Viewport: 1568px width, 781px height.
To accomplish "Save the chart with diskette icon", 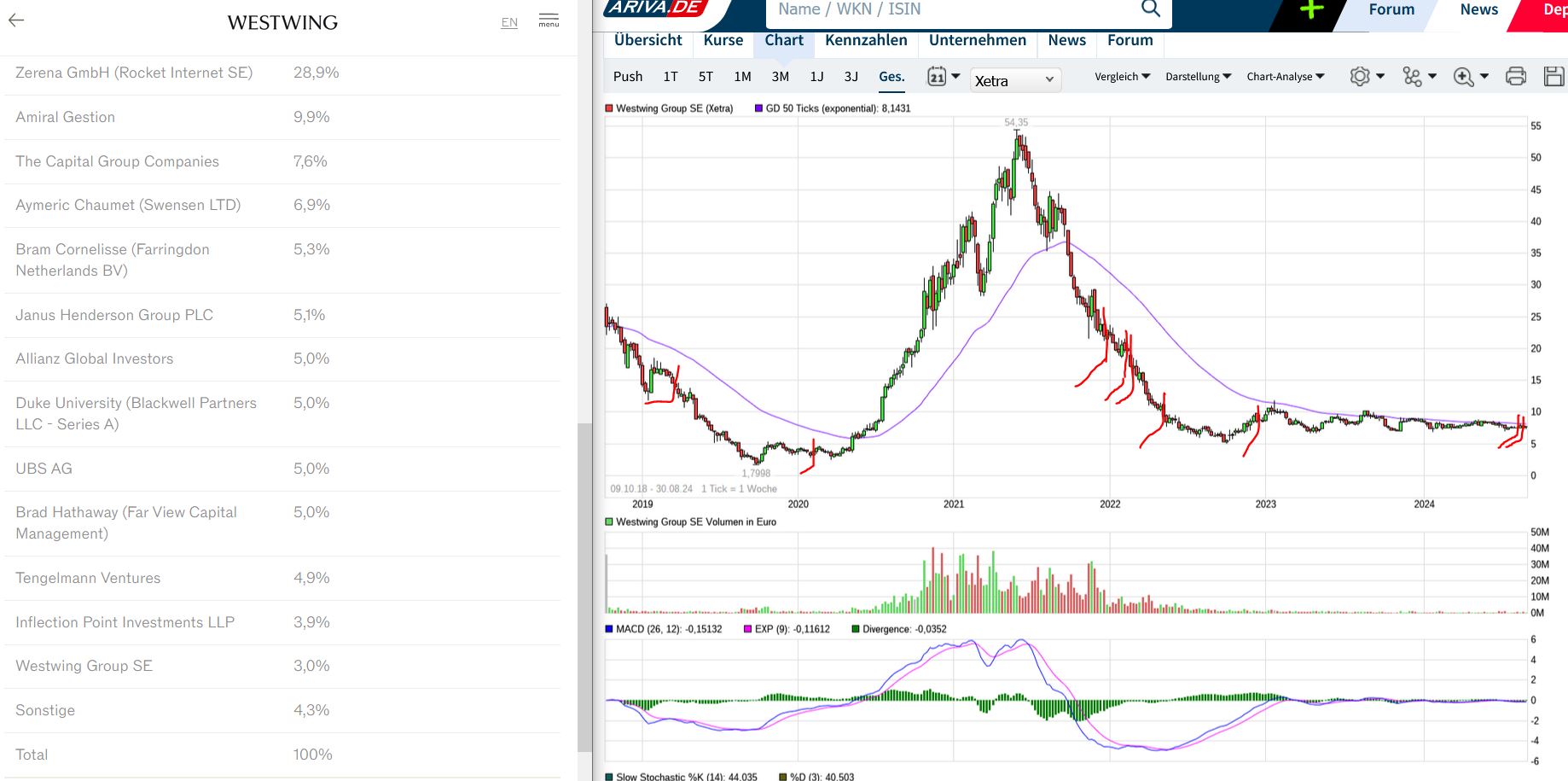I will pos(1553,77).
